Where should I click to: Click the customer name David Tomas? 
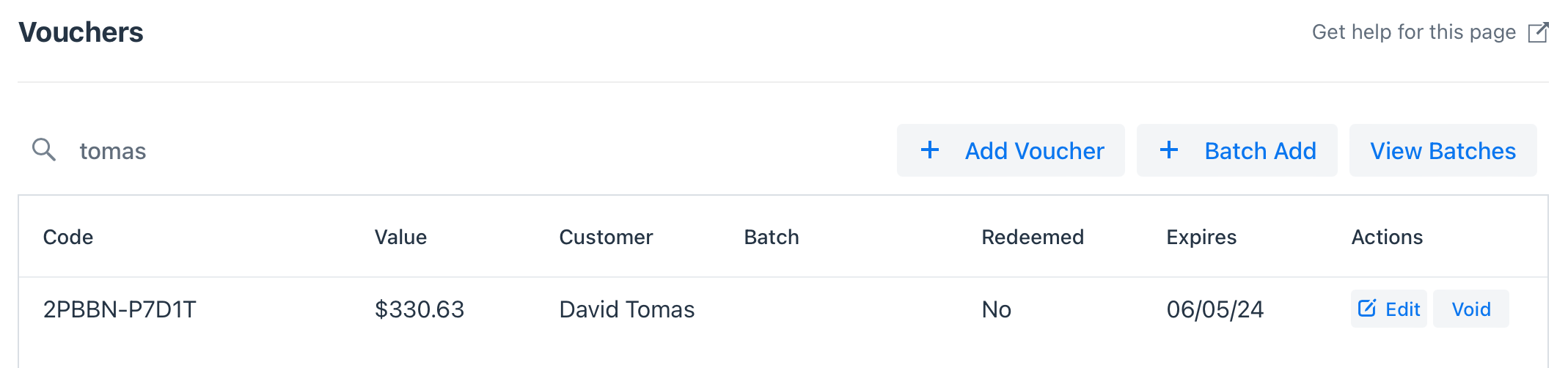pyautogui.click(x=627, y=309)
